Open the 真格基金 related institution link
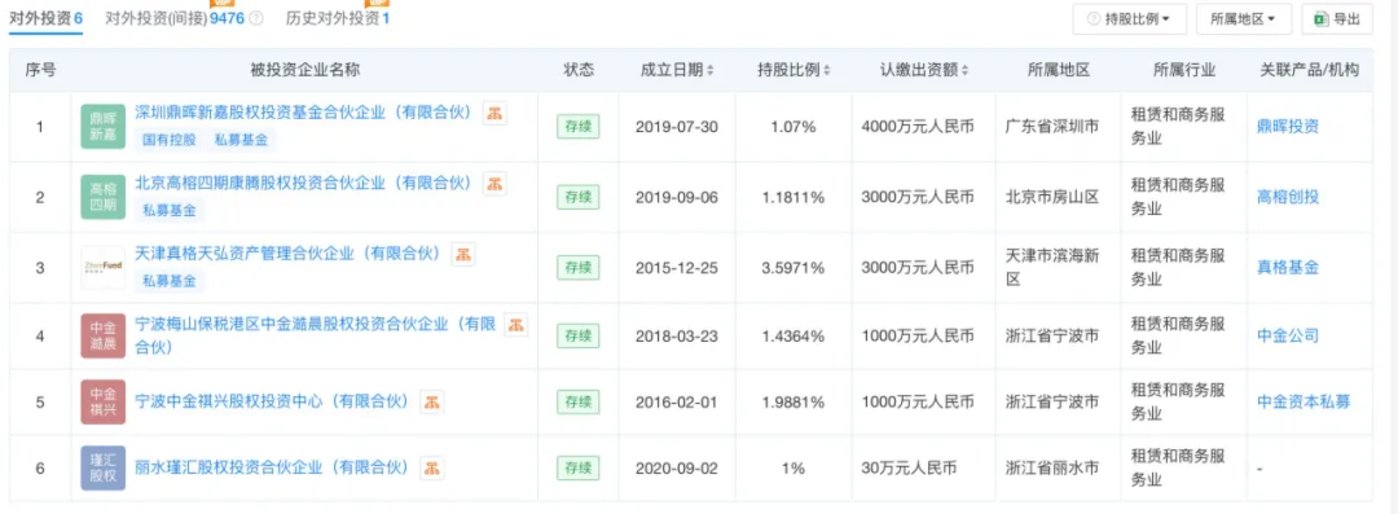Viewport: 1398px width, 514px height. click(1287, 267)
